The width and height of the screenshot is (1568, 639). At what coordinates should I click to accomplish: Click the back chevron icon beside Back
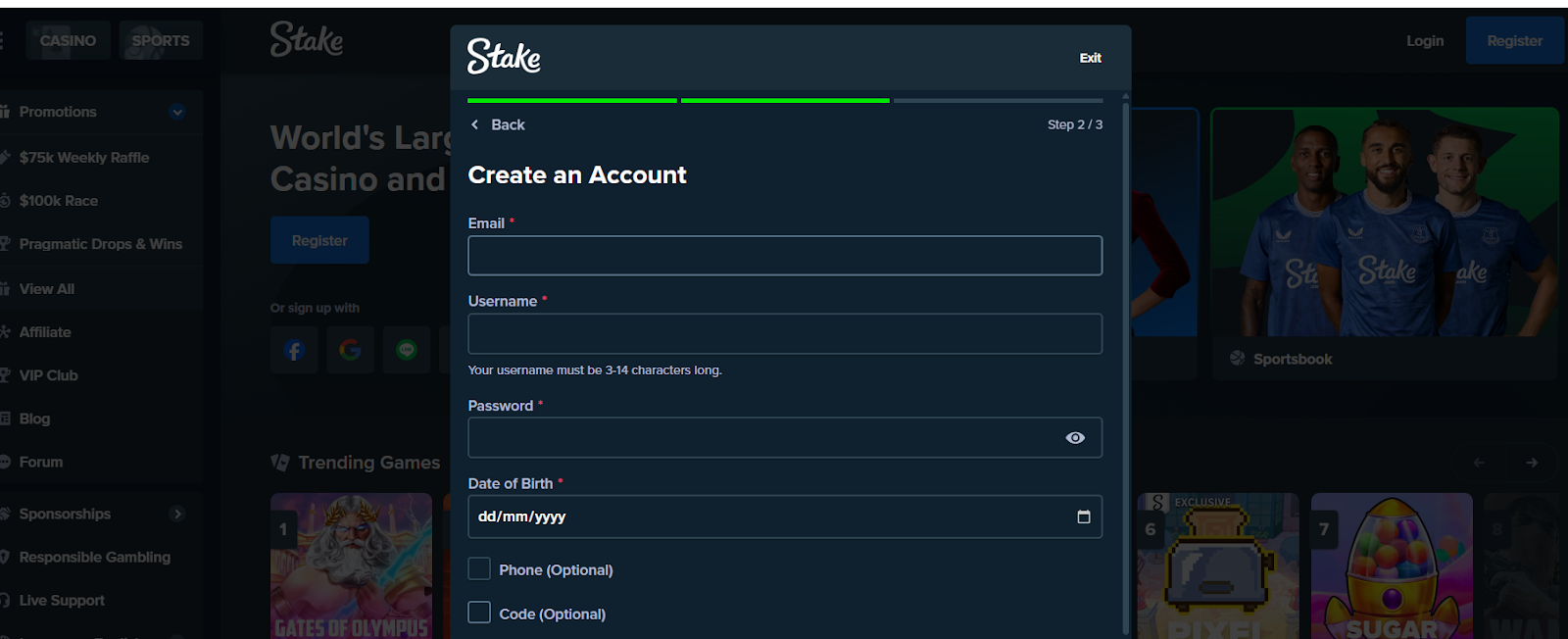(475, 124)
